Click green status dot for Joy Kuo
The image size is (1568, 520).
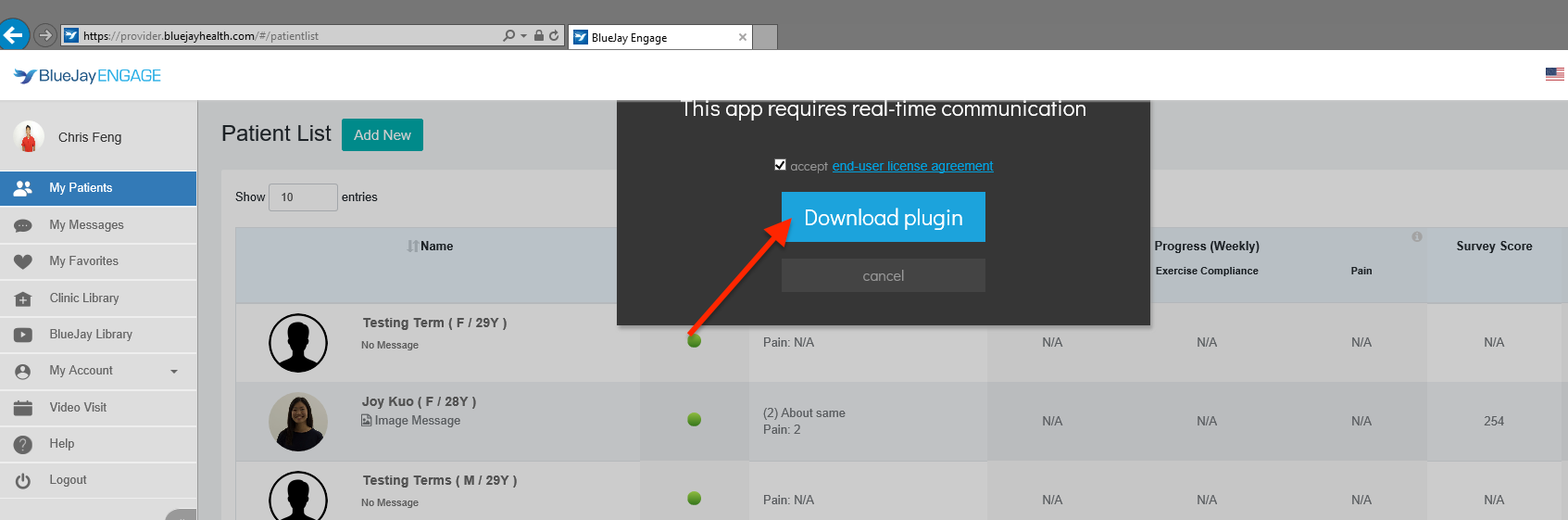(695, 420)
